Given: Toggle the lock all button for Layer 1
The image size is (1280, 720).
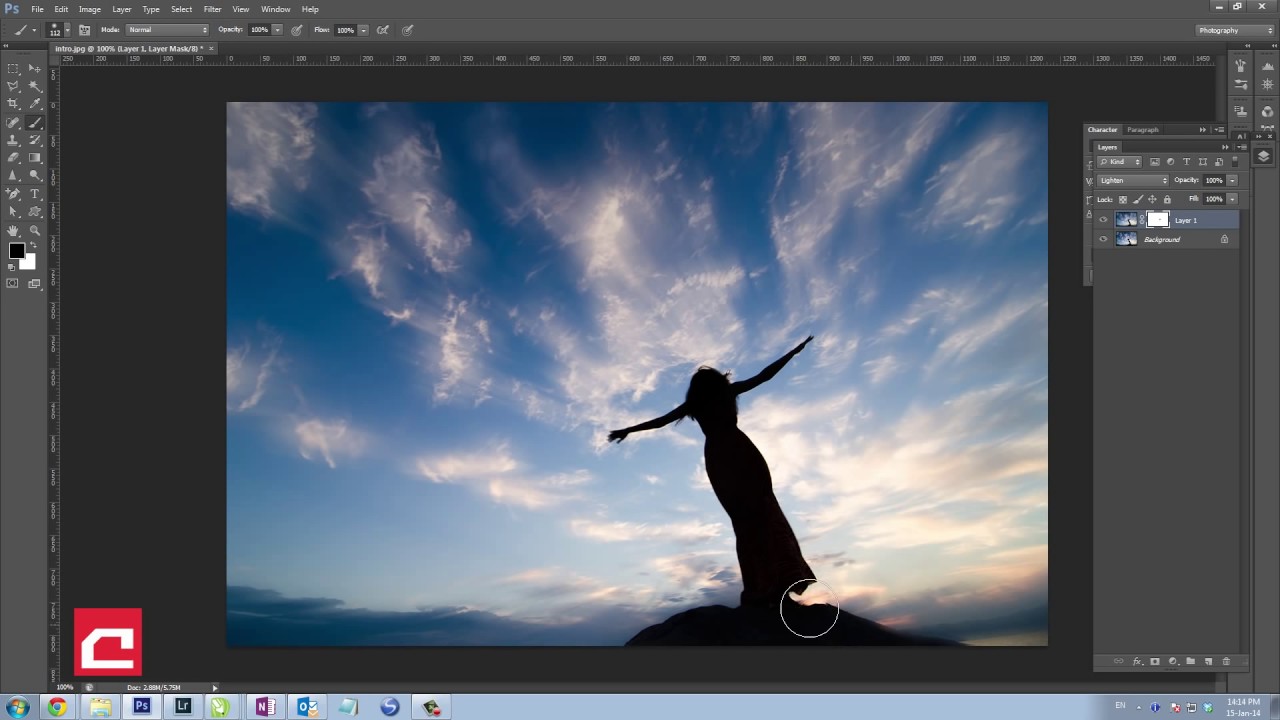Looking at the screenshot, I should (1167, 199).
